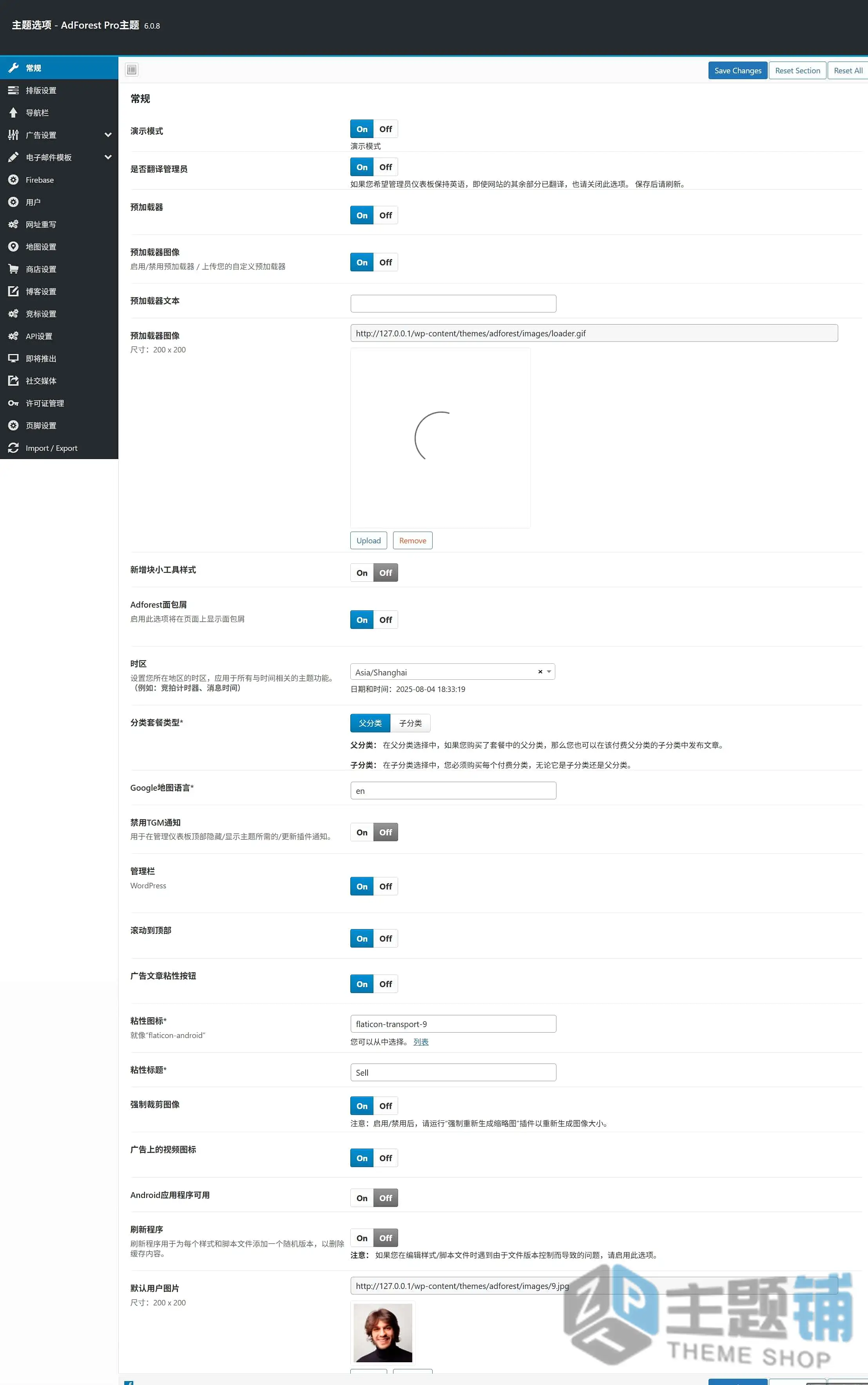
Task: Click the sliders icon for 广告设置
Action: tap(13, 135)
